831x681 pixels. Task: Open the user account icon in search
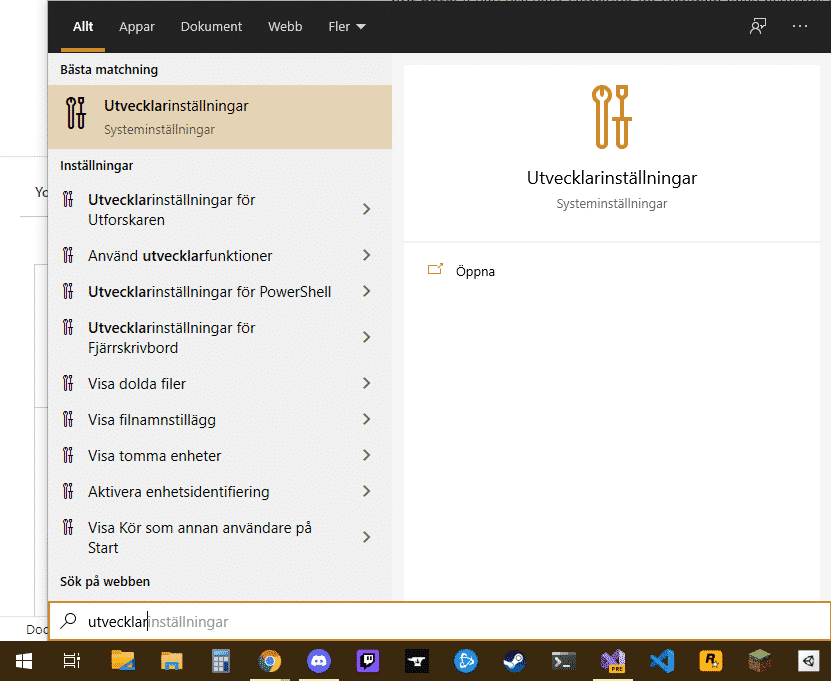[758, 26]
